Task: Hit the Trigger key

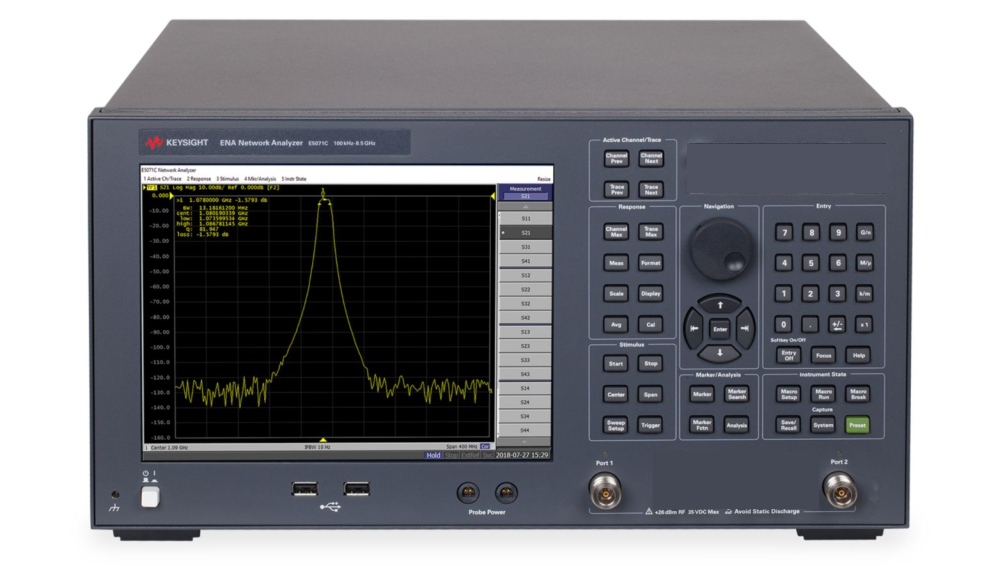Action: [651, 425]
